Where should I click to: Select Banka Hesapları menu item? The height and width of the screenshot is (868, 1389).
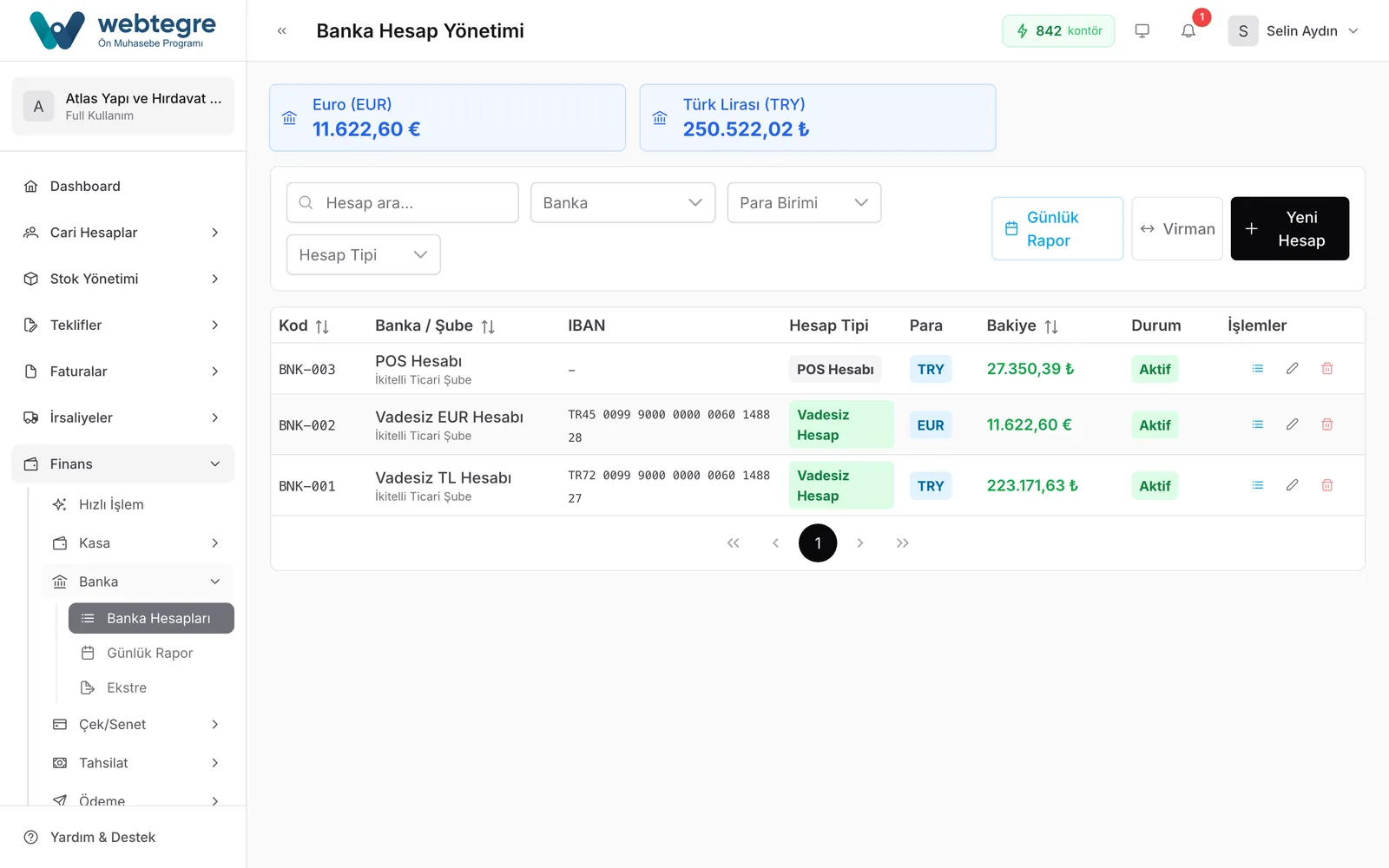[x=151, y=618]
